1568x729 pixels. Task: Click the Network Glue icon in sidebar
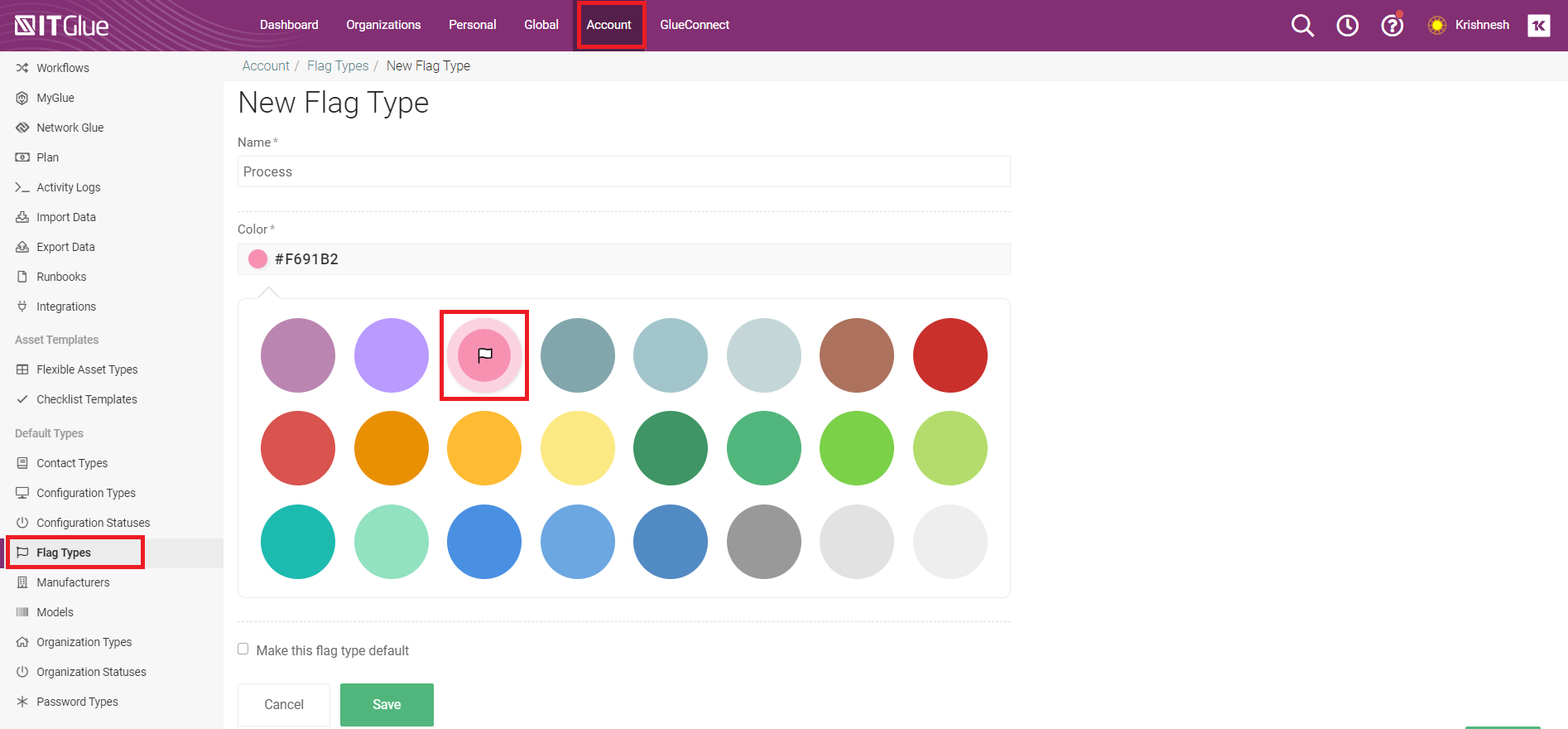pyautogui.click(x=22, y=128)
